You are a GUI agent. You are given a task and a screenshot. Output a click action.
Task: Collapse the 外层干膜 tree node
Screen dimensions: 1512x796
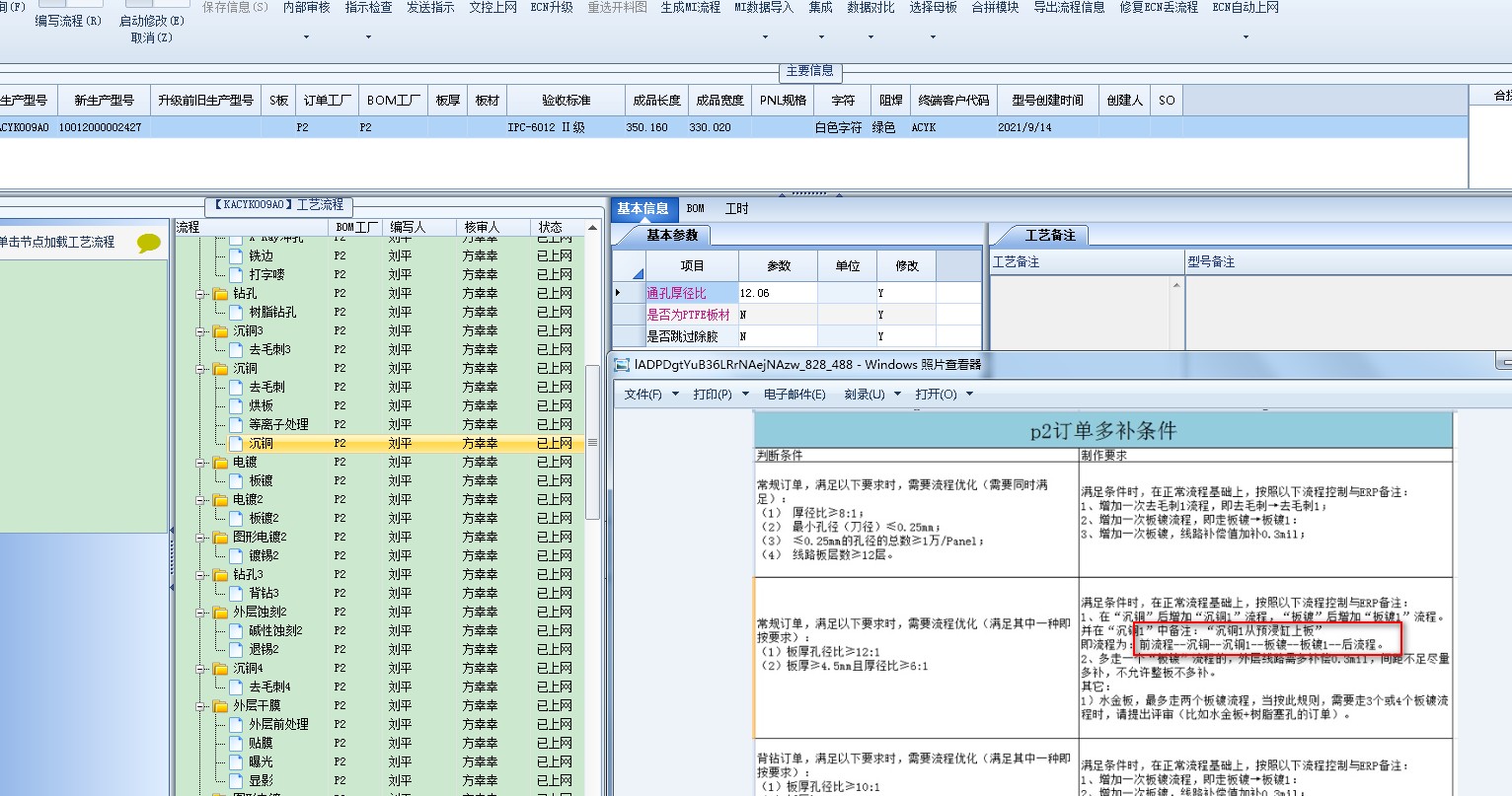pos(200,706)
